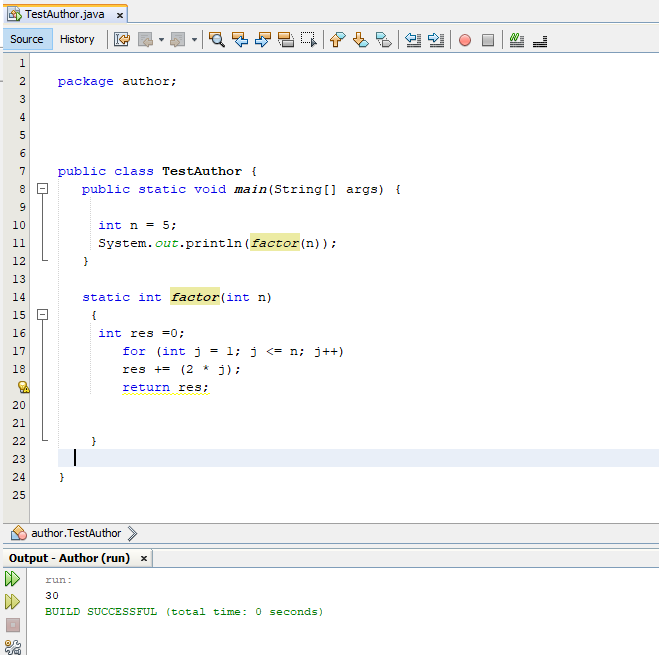
Task: Click the lightbulb hint icon in gutter
Action: coord(24,387)
